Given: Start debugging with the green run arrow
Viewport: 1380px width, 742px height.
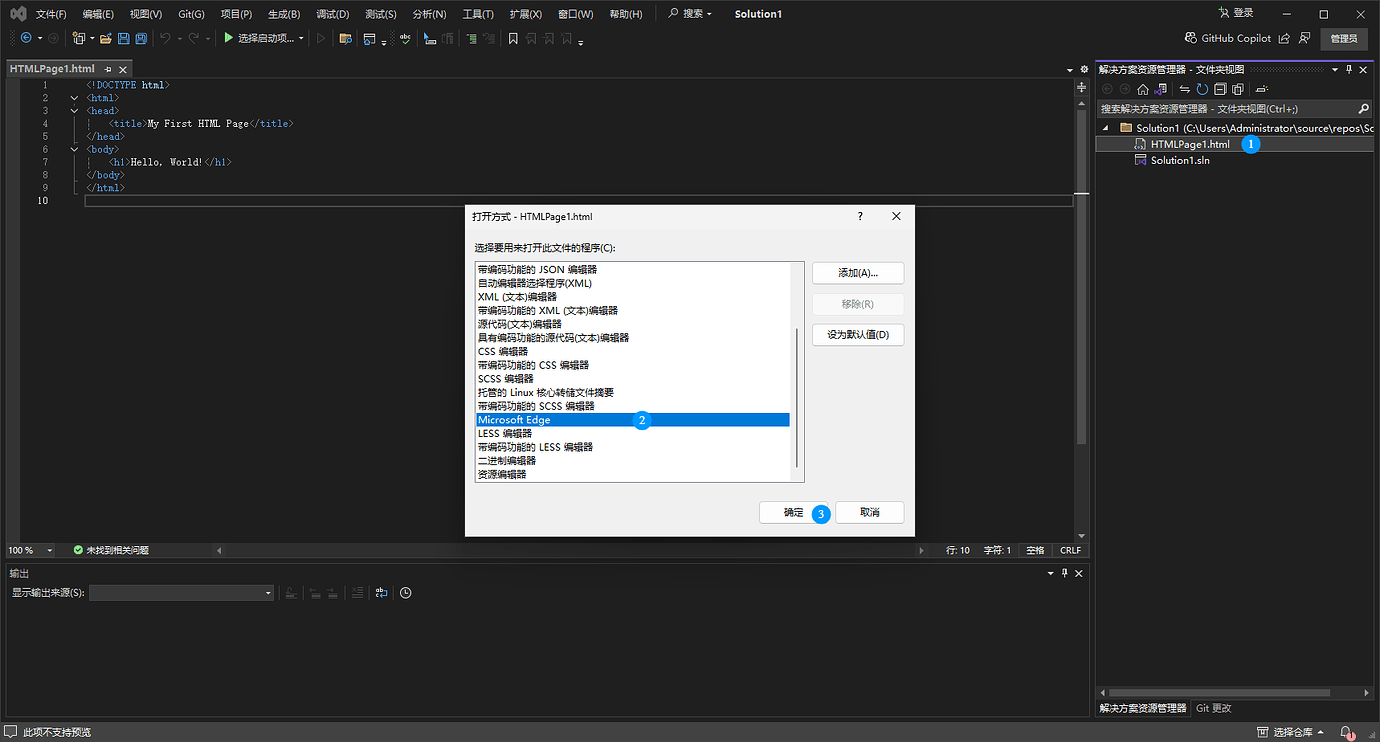Looking at the screenshot, I should pos(228,38).
